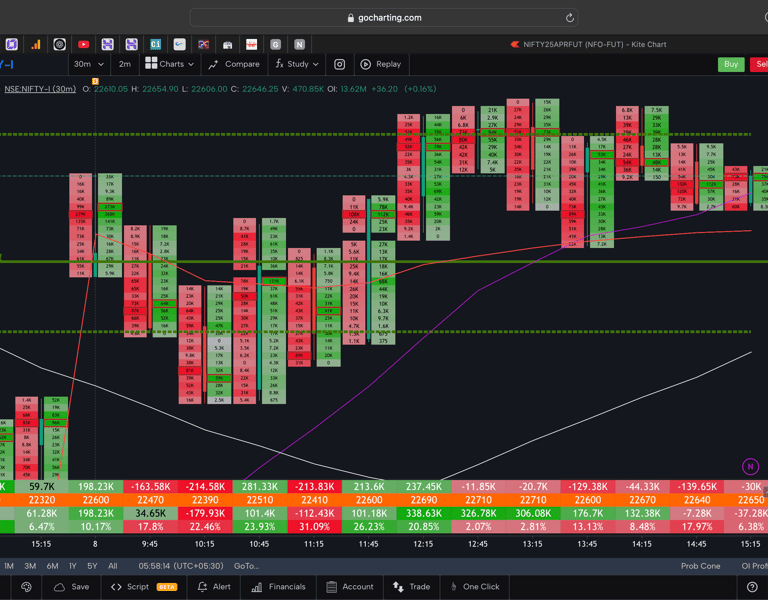Click the red Sell button

(x=759, y=64)
